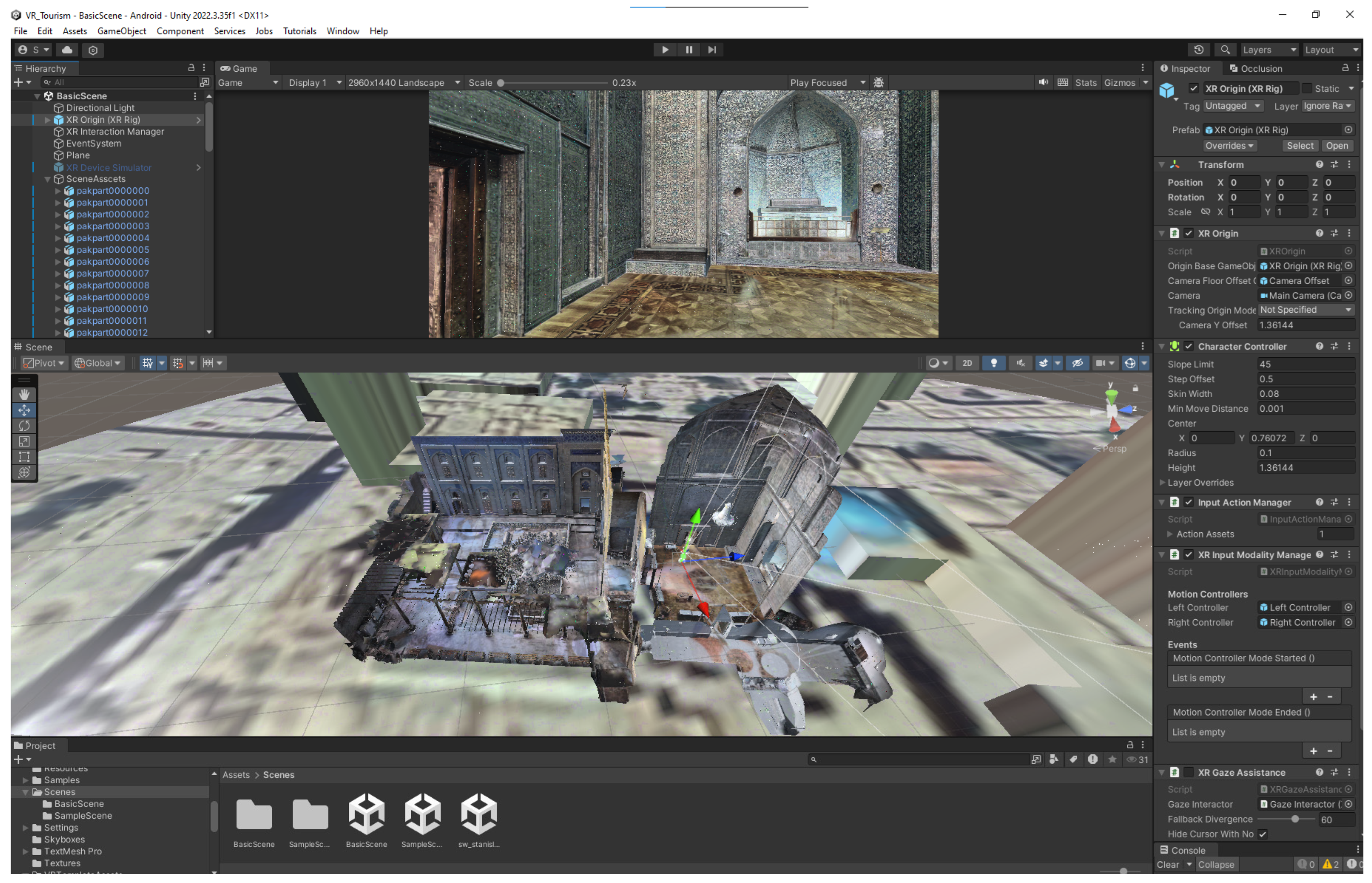Toggle XR Origin (XR Rig) active checkbox
The image size is (1372, 883).
click(1194, 88)
